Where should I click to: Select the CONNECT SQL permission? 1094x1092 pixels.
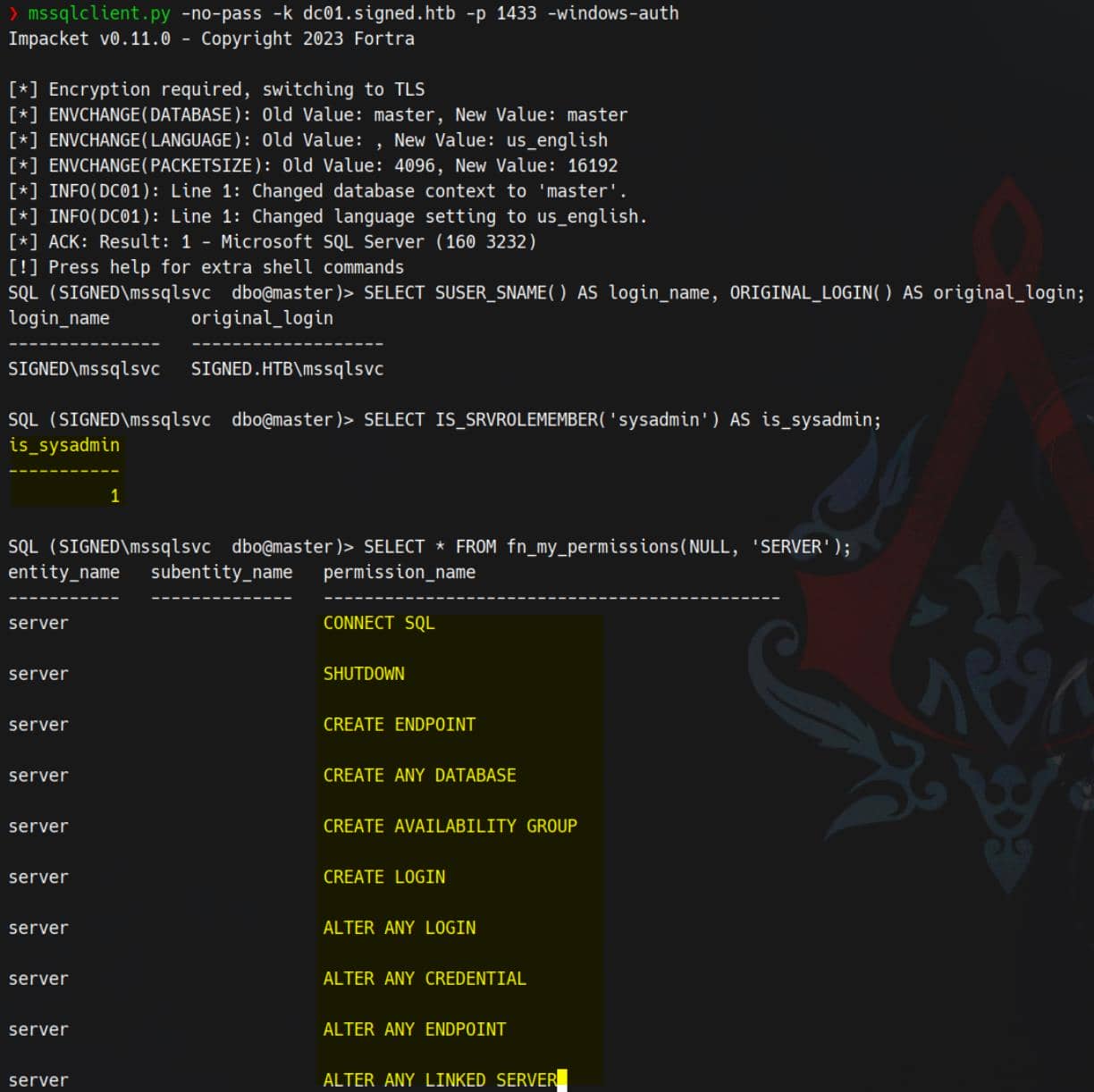pyautogui.click(x=379, y=623)
